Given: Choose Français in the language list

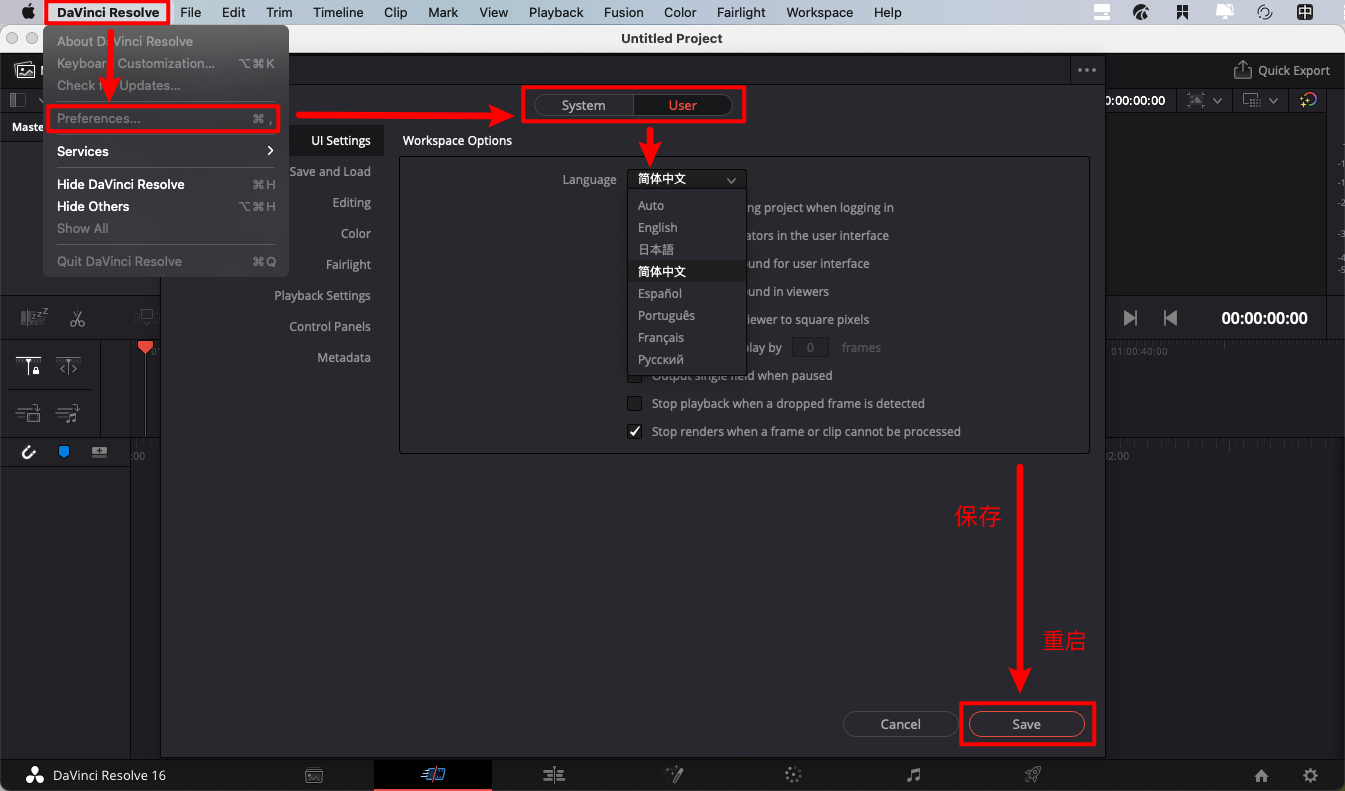Looking at the screenshot, I should [687, 337].
